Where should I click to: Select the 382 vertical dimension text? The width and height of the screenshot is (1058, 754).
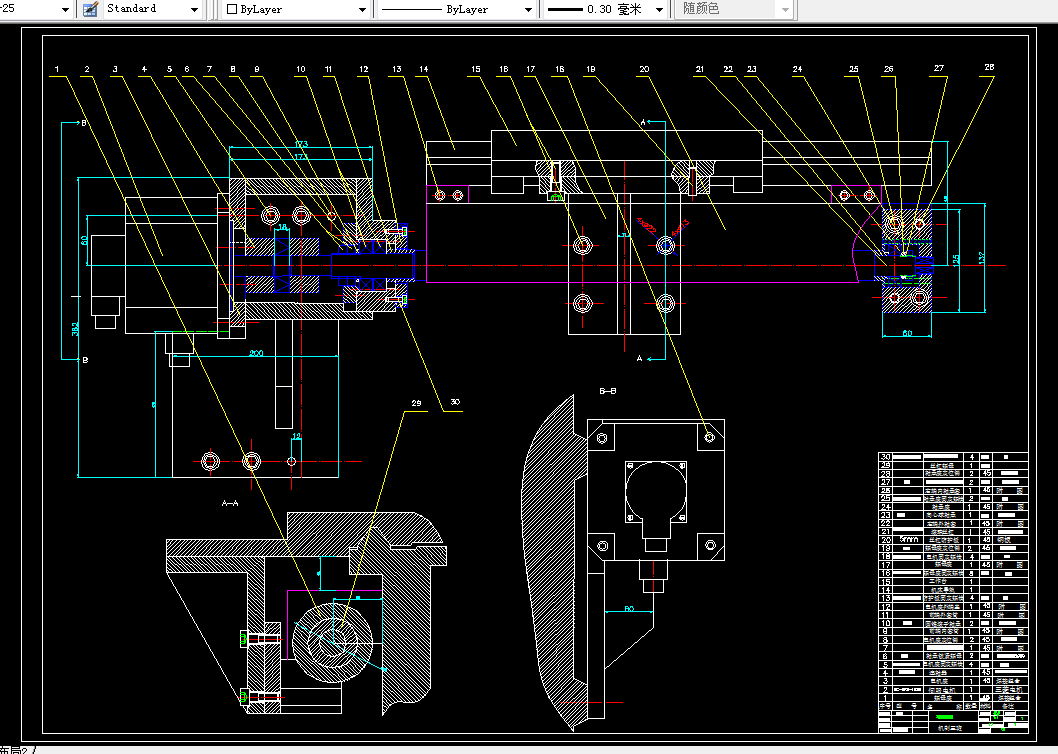pos(75,328)
